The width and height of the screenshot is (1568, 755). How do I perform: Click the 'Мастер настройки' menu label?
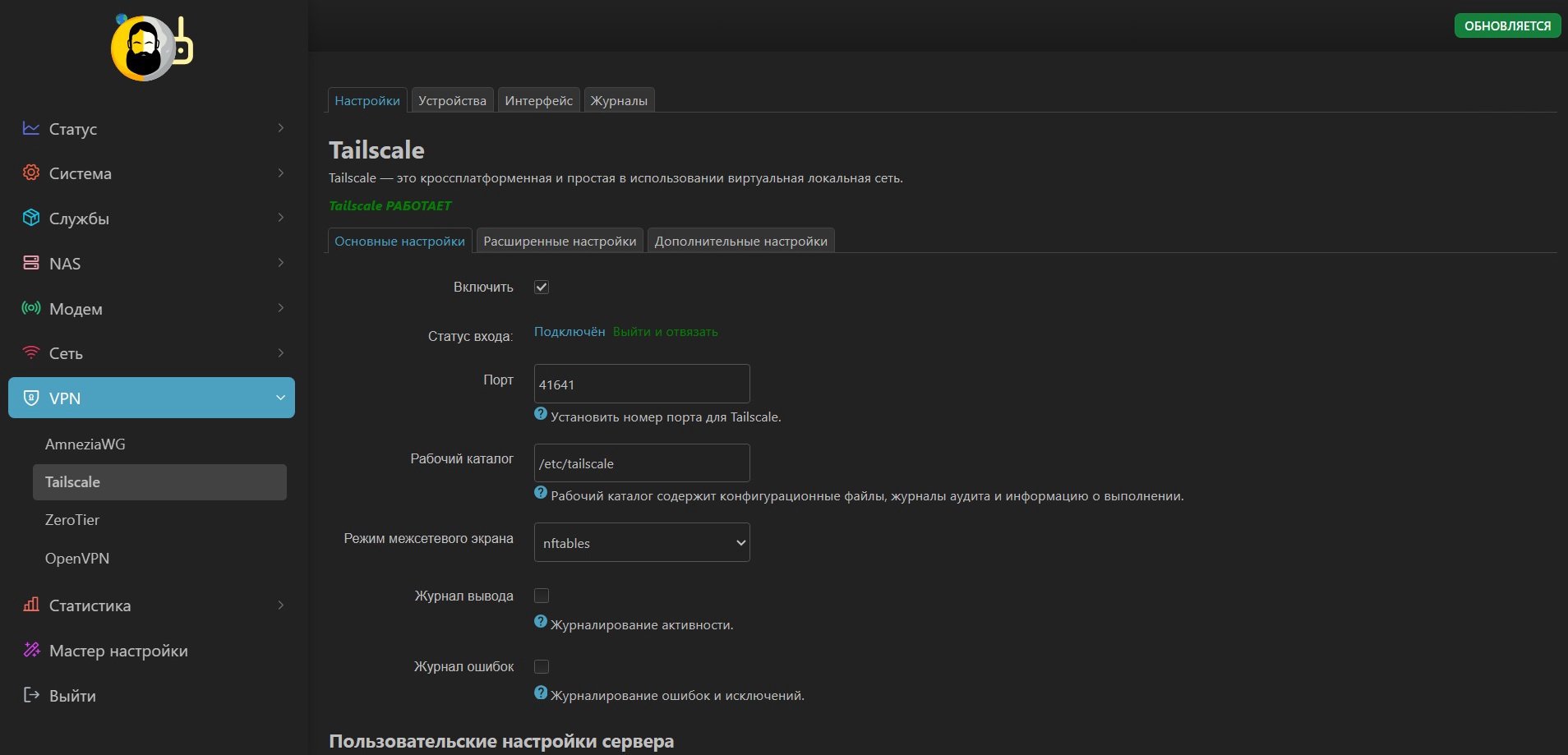tap(118, 651)
